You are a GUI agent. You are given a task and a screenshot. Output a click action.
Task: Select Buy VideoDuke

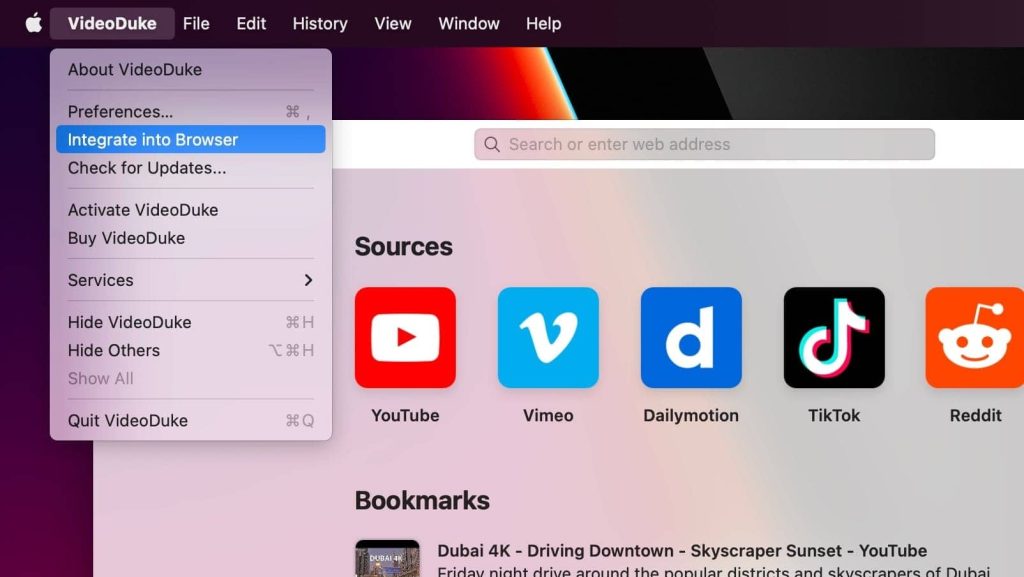191,238
